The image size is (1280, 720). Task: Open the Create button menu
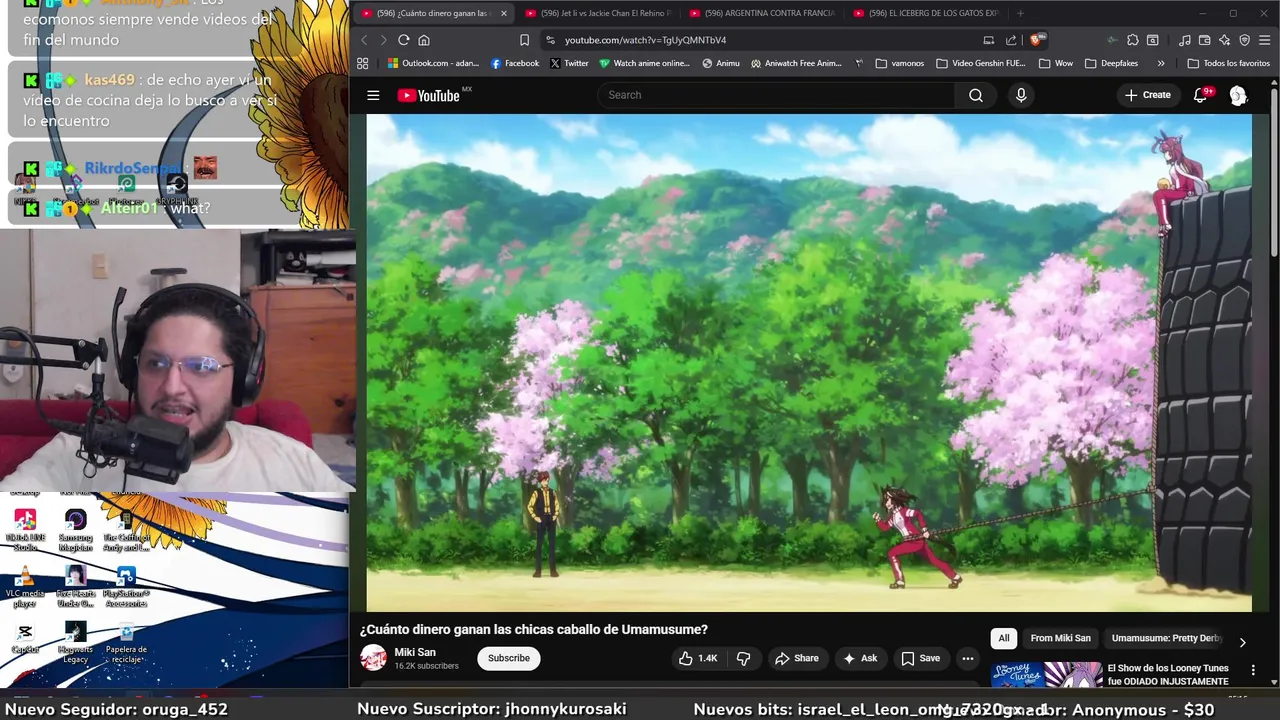pos(1147,95)
